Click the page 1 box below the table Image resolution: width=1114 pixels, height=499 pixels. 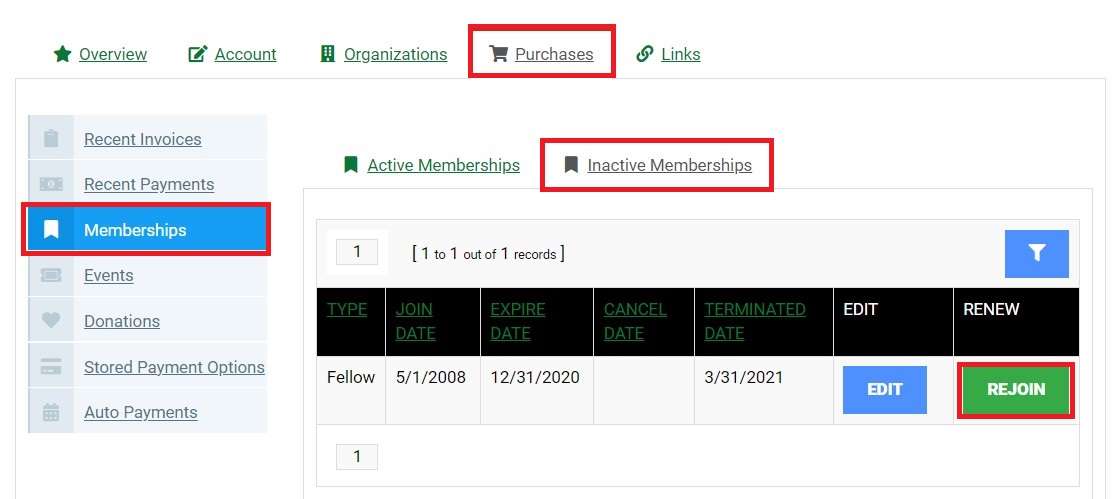click(357, 456)
